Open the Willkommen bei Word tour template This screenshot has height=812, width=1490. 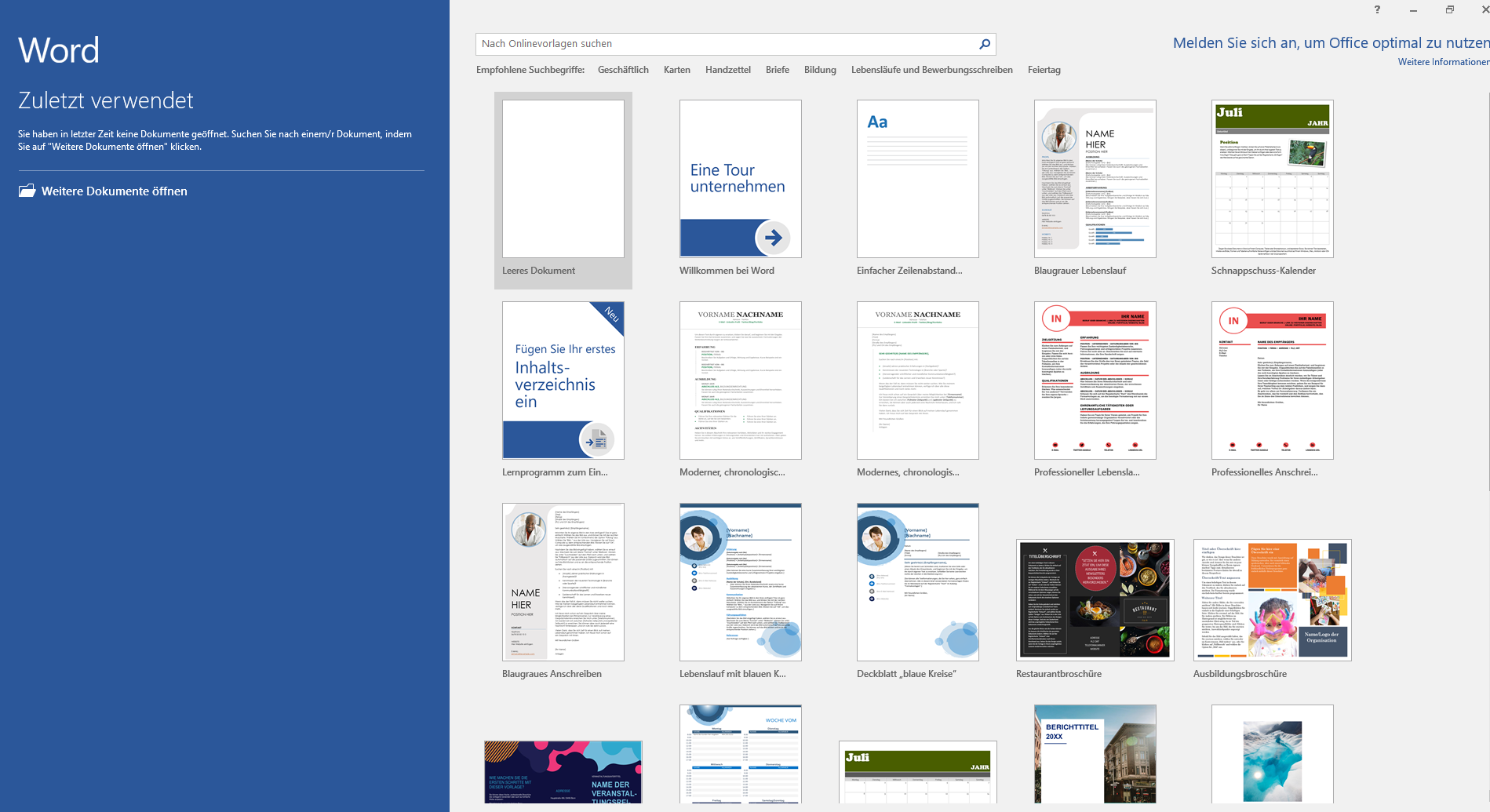pos(739,179)
